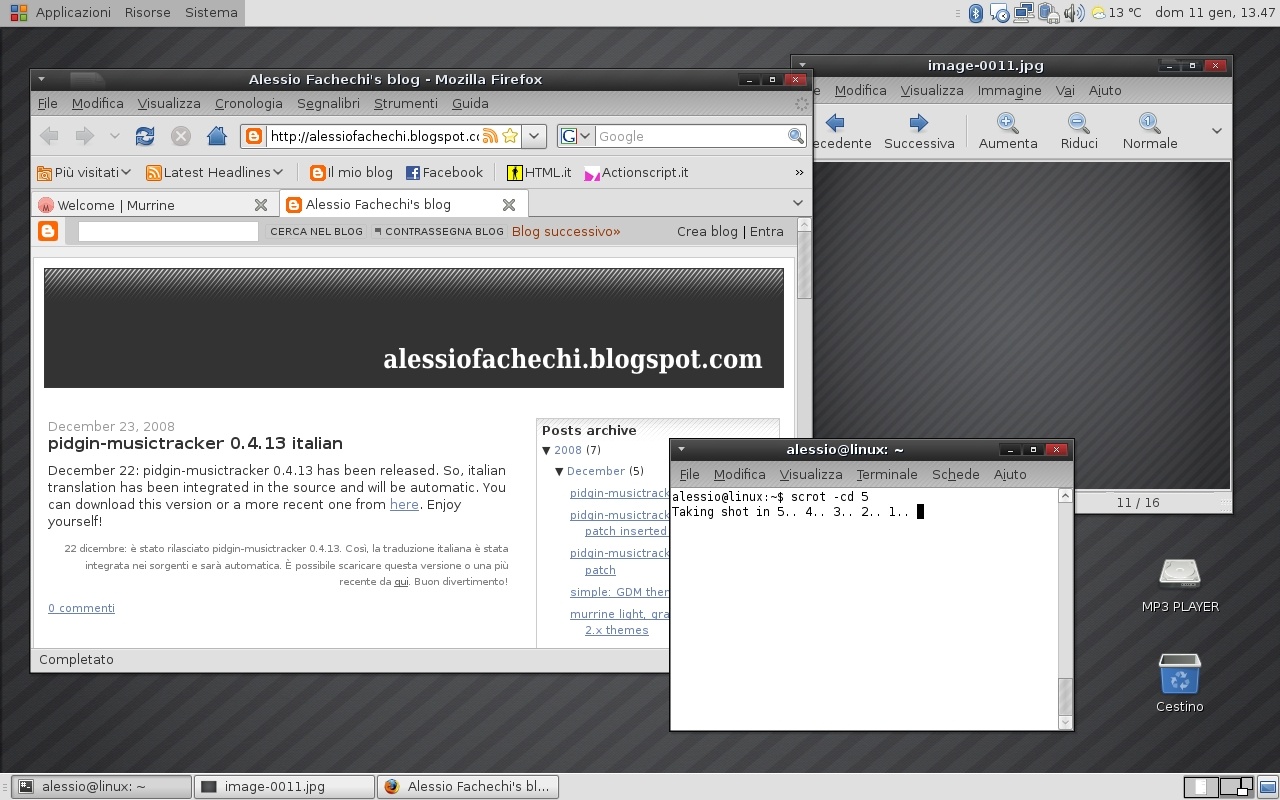Image resolution: width=1280 pixels, height=800 pixels.
Task: Click the Firefox stop loading button
Action: (181, 136)
